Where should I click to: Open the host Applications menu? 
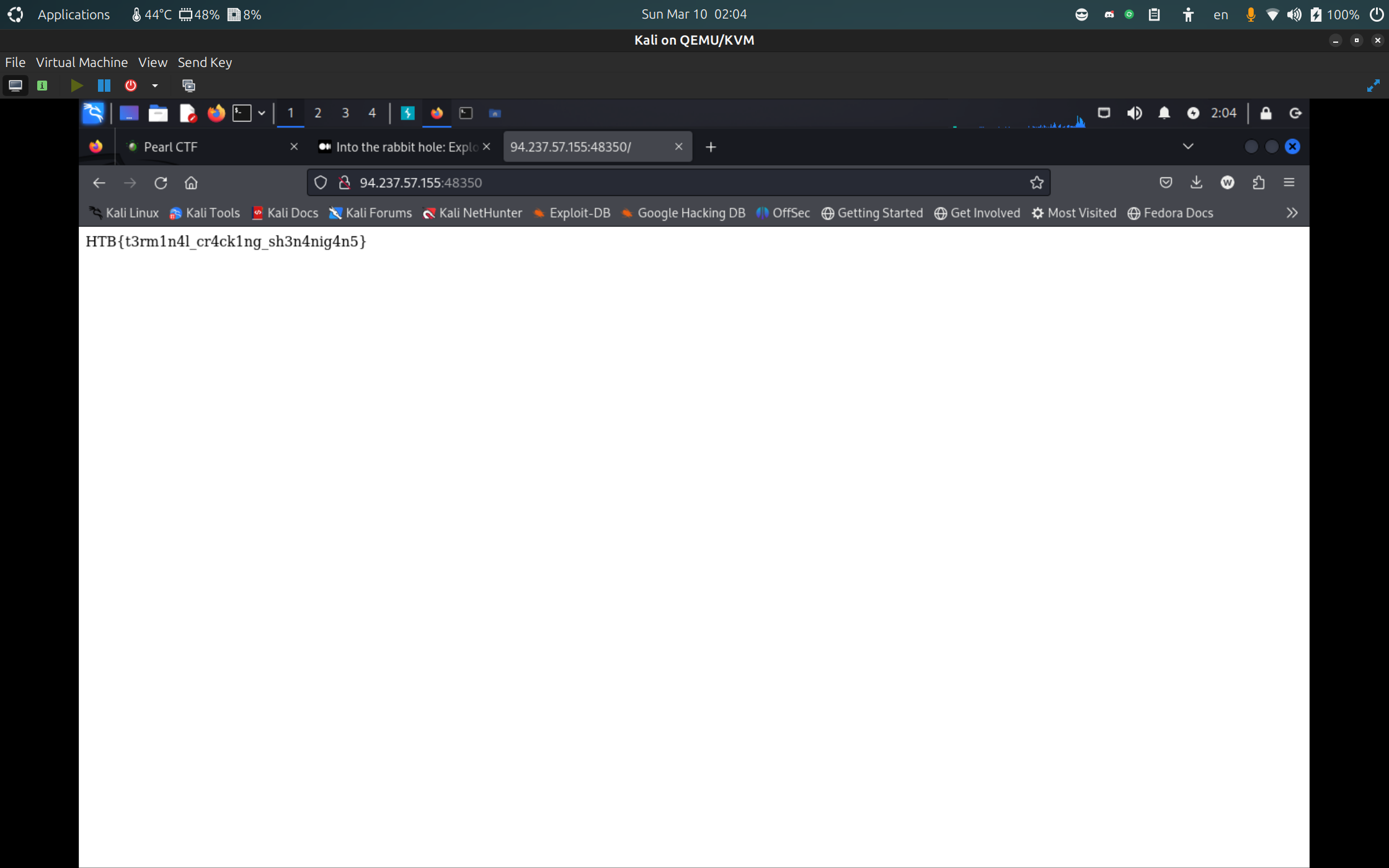point(74,14)
